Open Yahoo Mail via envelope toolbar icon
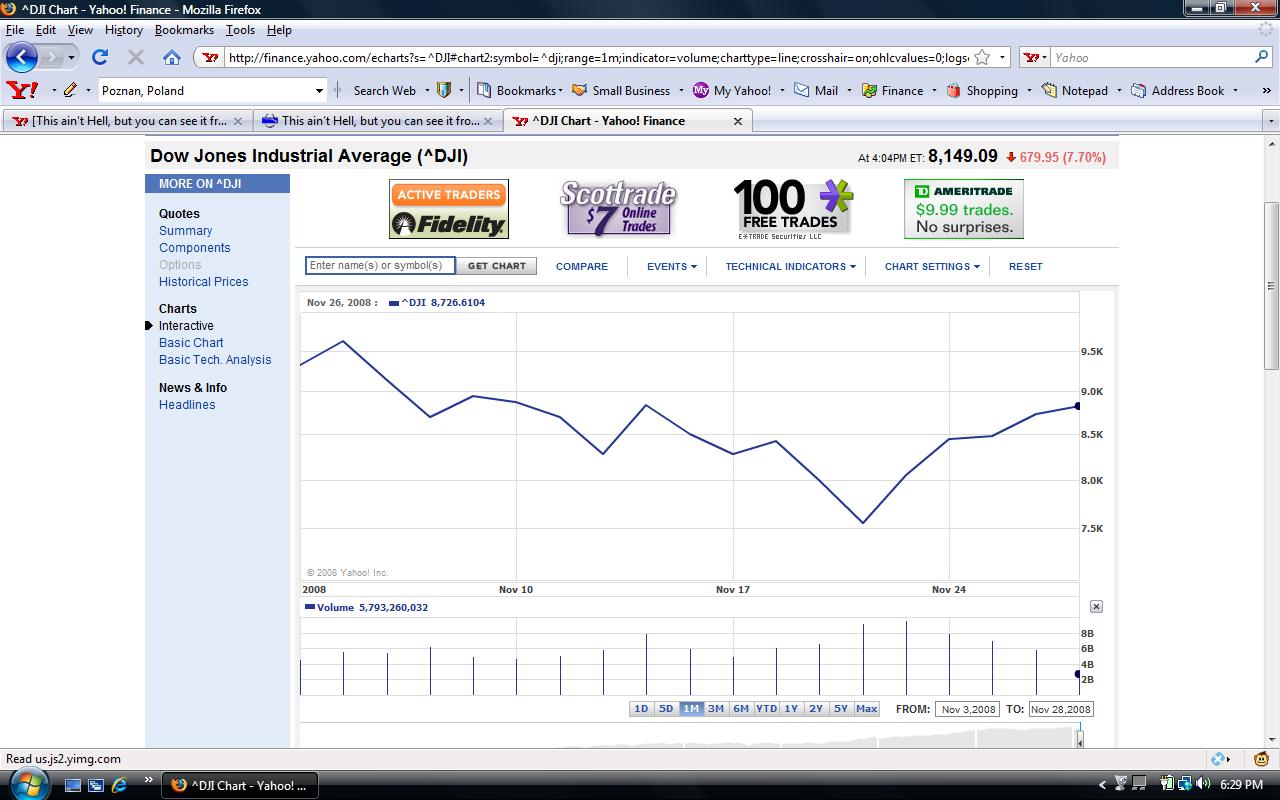Screen dimensions: 1280x800 coord(804,90)
